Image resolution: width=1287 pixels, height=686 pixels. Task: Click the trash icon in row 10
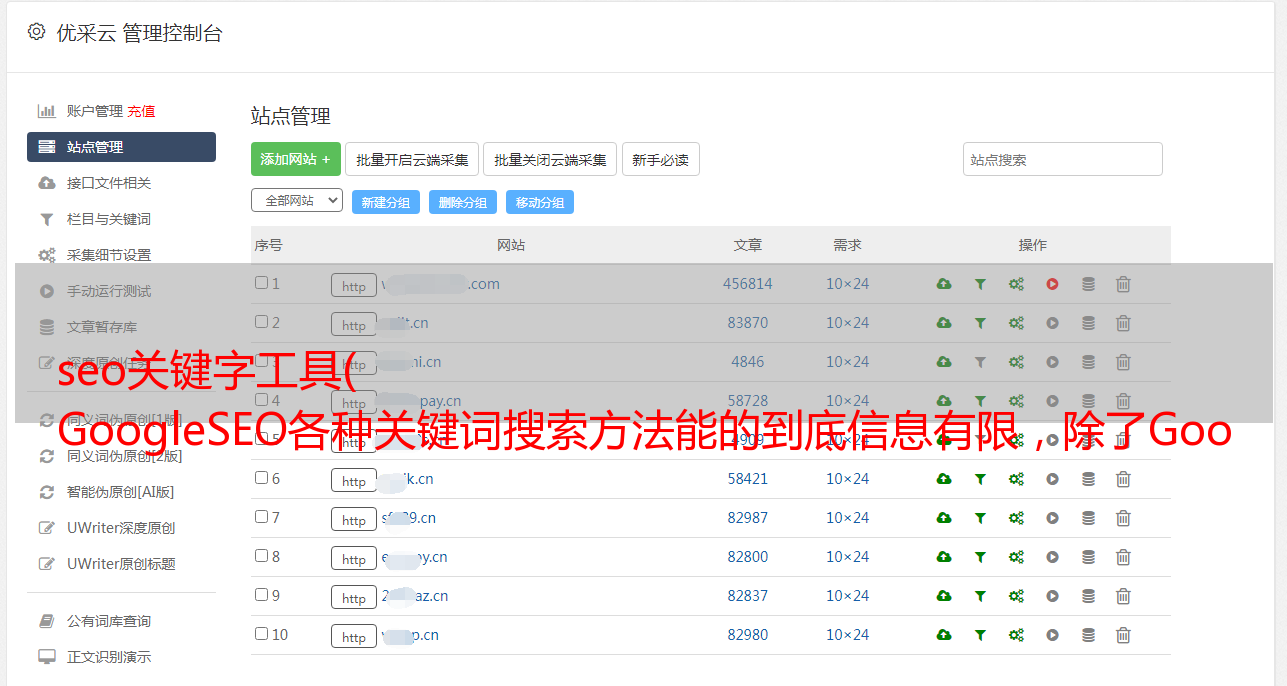coord(1123,635)
